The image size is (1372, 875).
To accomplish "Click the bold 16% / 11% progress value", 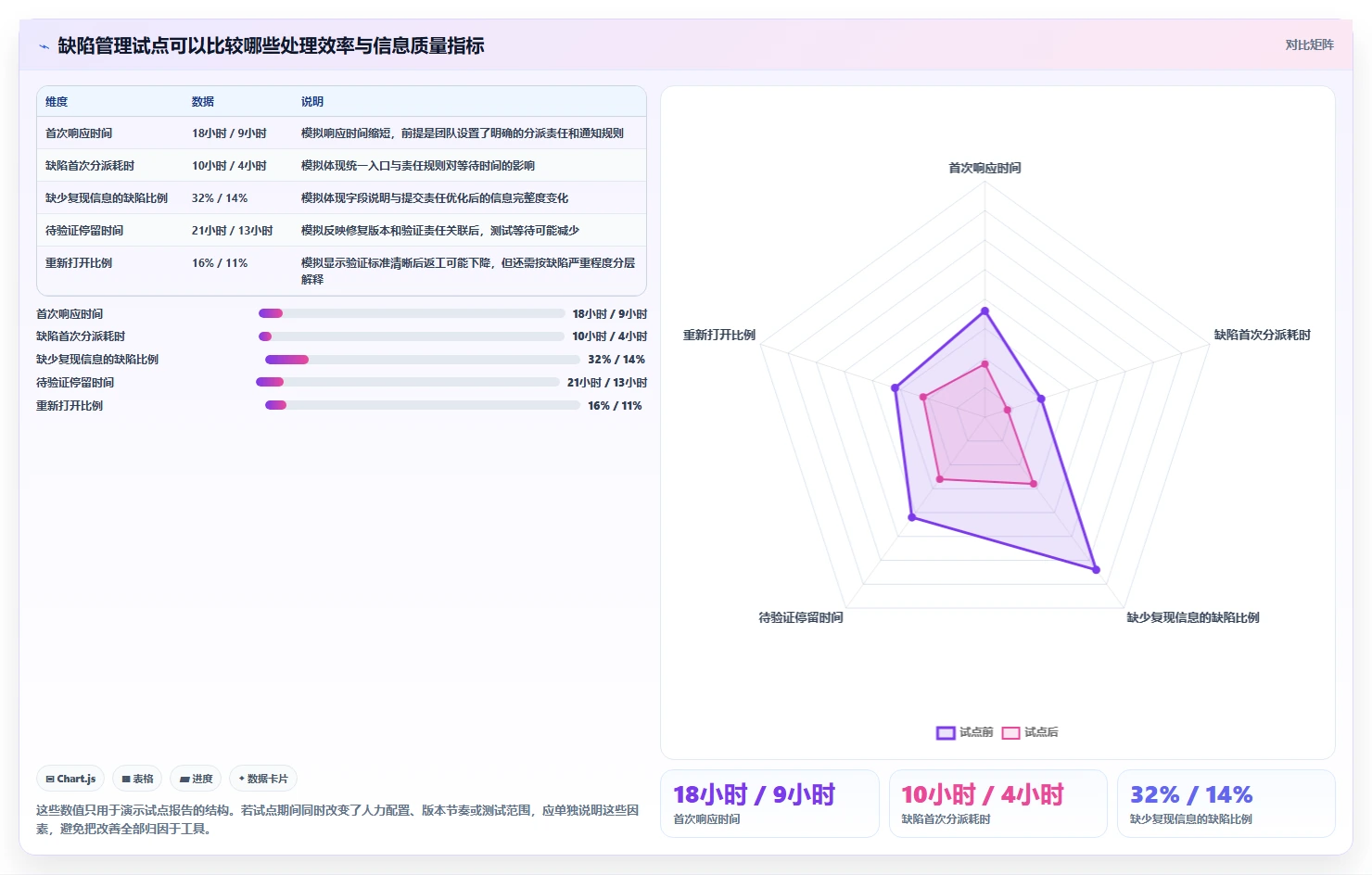I will point(615,406).
